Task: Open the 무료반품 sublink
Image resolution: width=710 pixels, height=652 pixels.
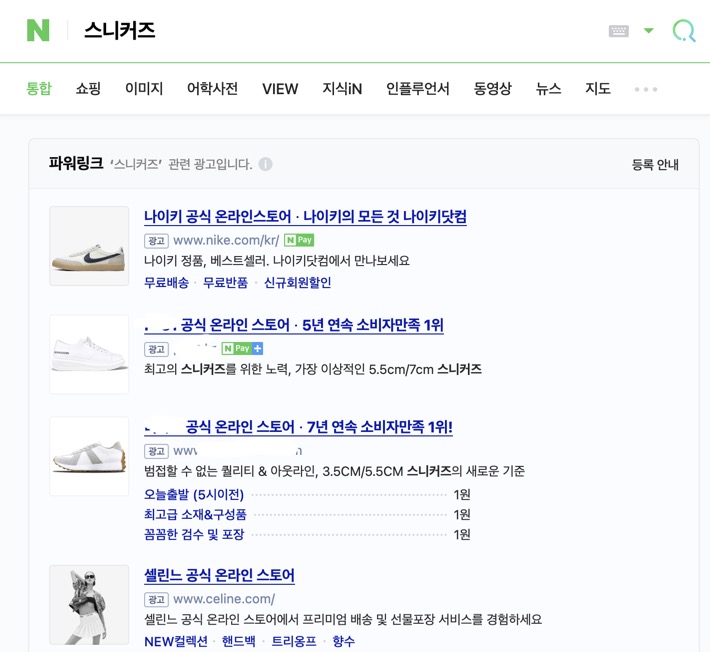Action: pos(225,283)
